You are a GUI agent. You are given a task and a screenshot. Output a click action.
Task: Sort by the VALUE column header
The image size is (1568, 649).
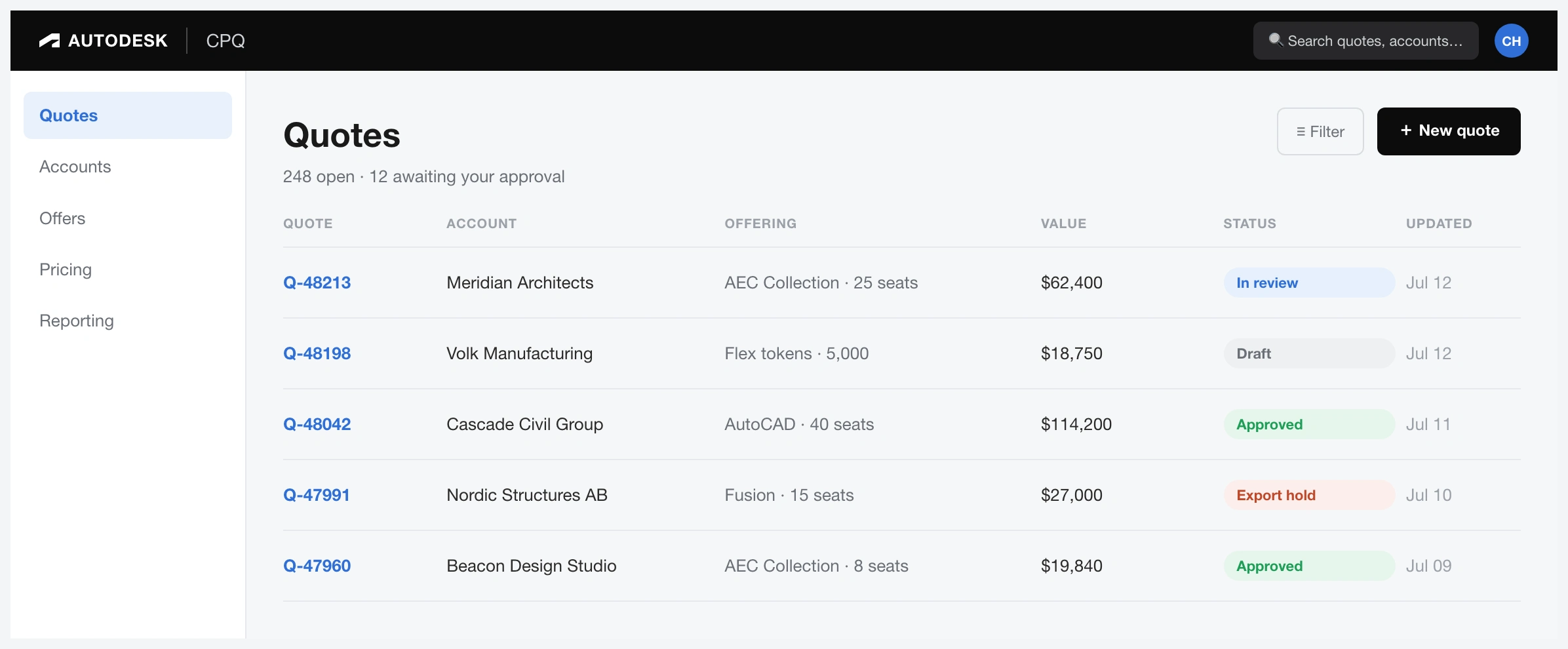[x=1063, y=224]
